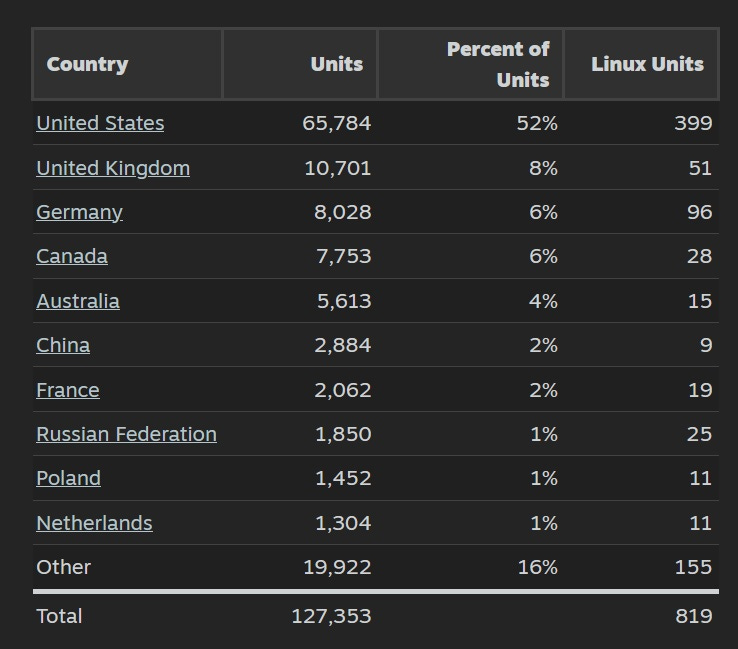Click the Percent of Units header
Screen dimensions: 738x649
pos(470,64)
